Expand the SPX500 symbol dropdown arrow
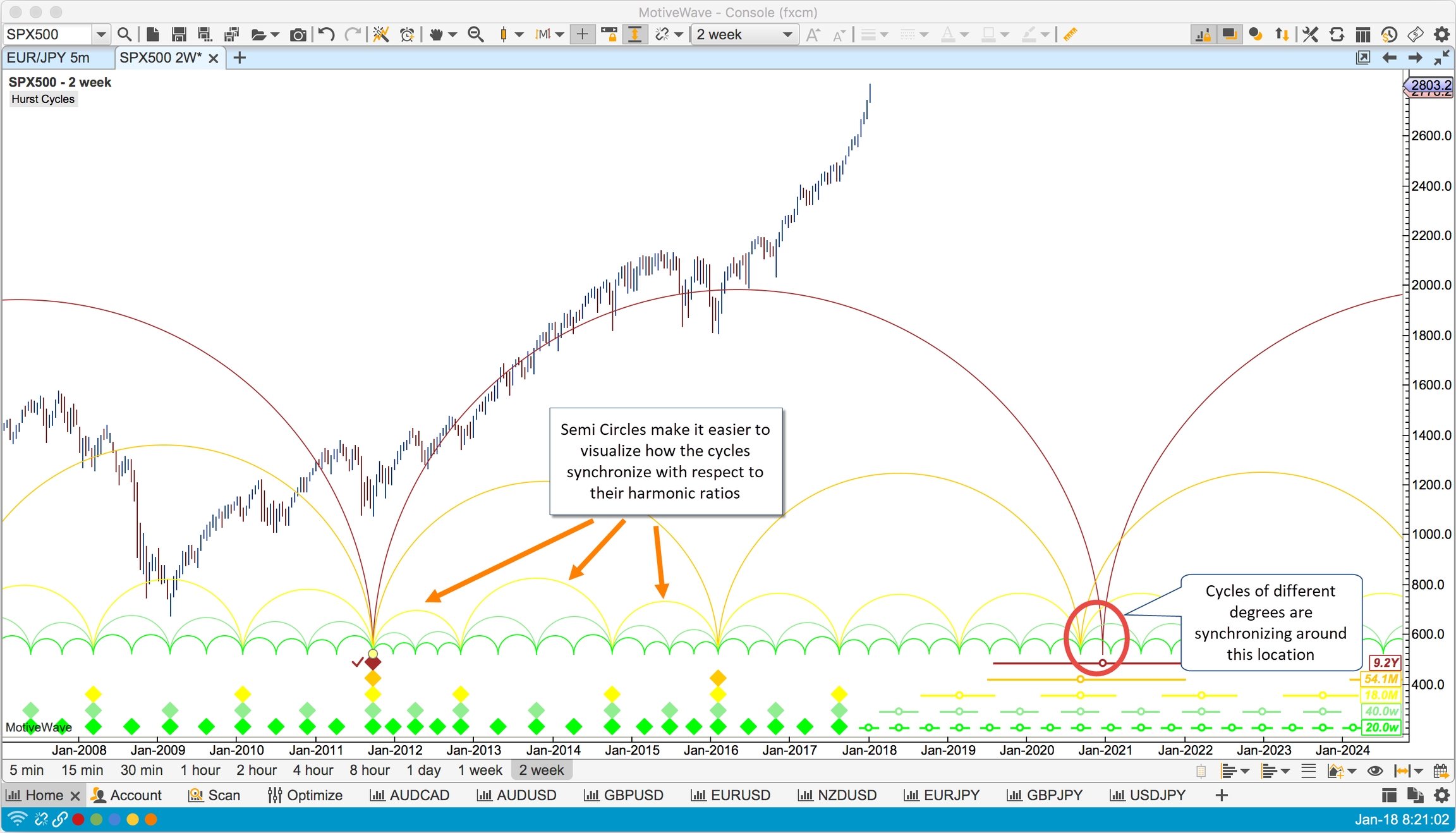The height and width of the screenshot is (833, 1456). [x=100, y=35]
